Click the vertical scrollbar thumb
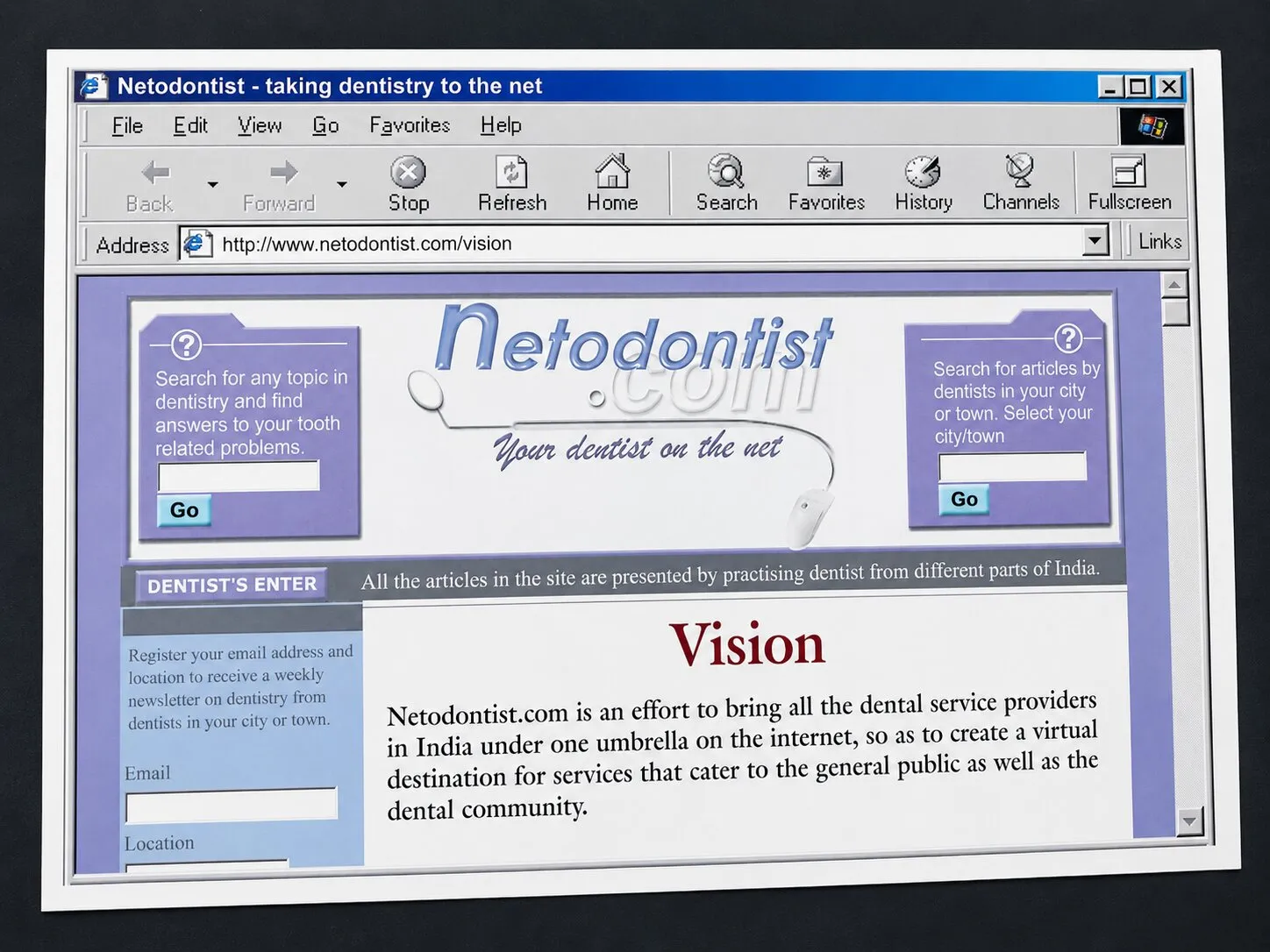 pos(1176,312)
